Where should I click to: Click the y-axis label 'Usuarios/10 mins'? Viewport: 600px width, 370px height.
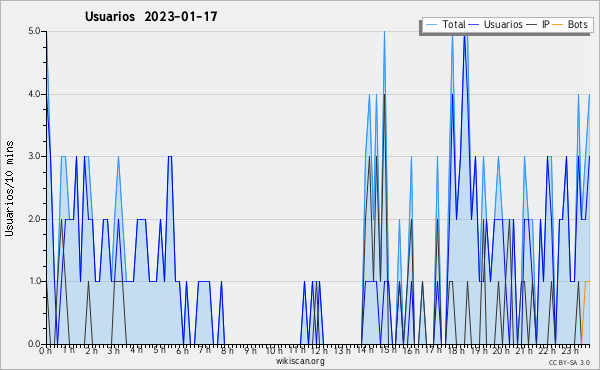(9, 188)
